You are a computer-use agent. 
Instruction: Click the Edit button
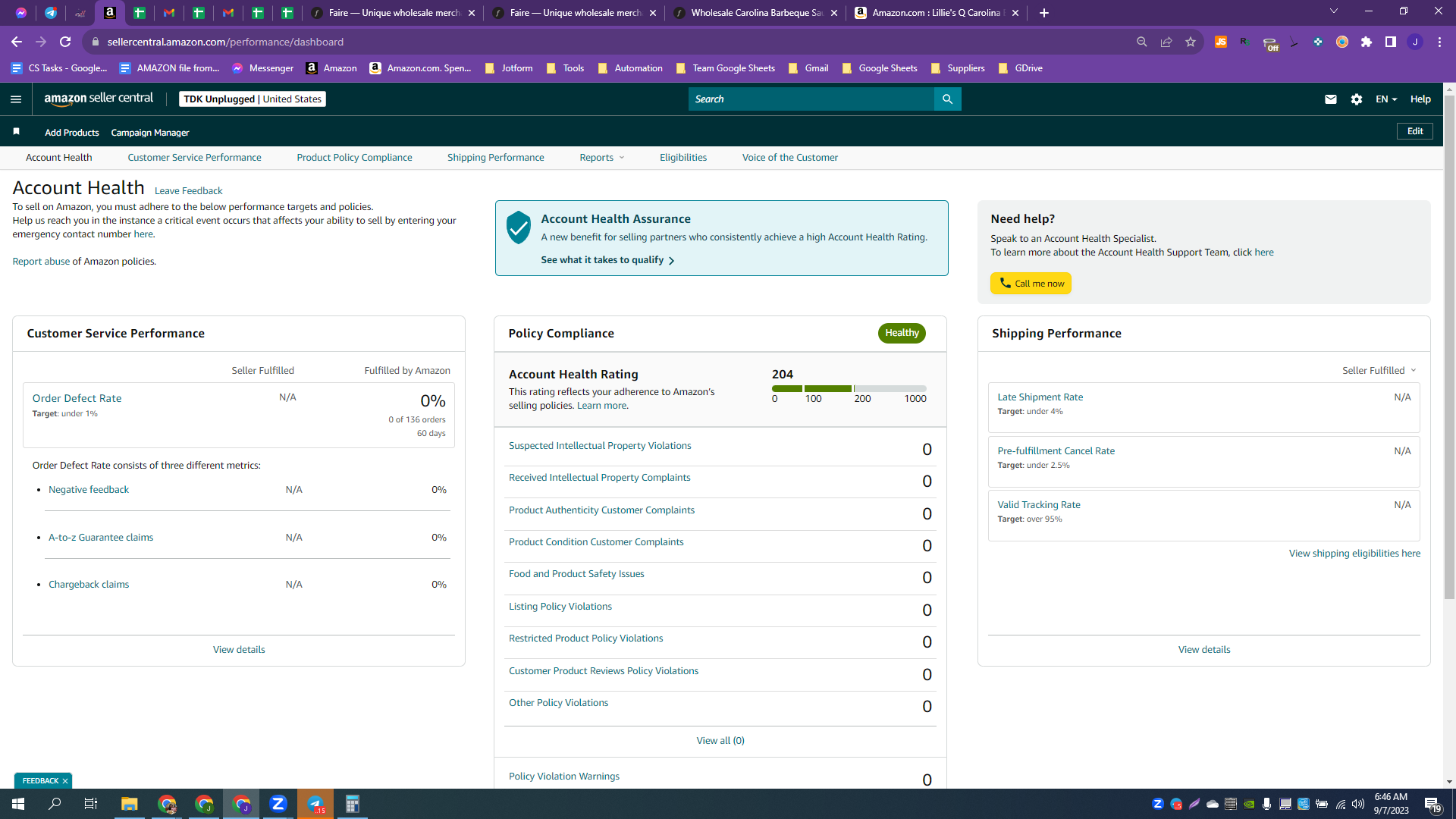coord(1415,131)
